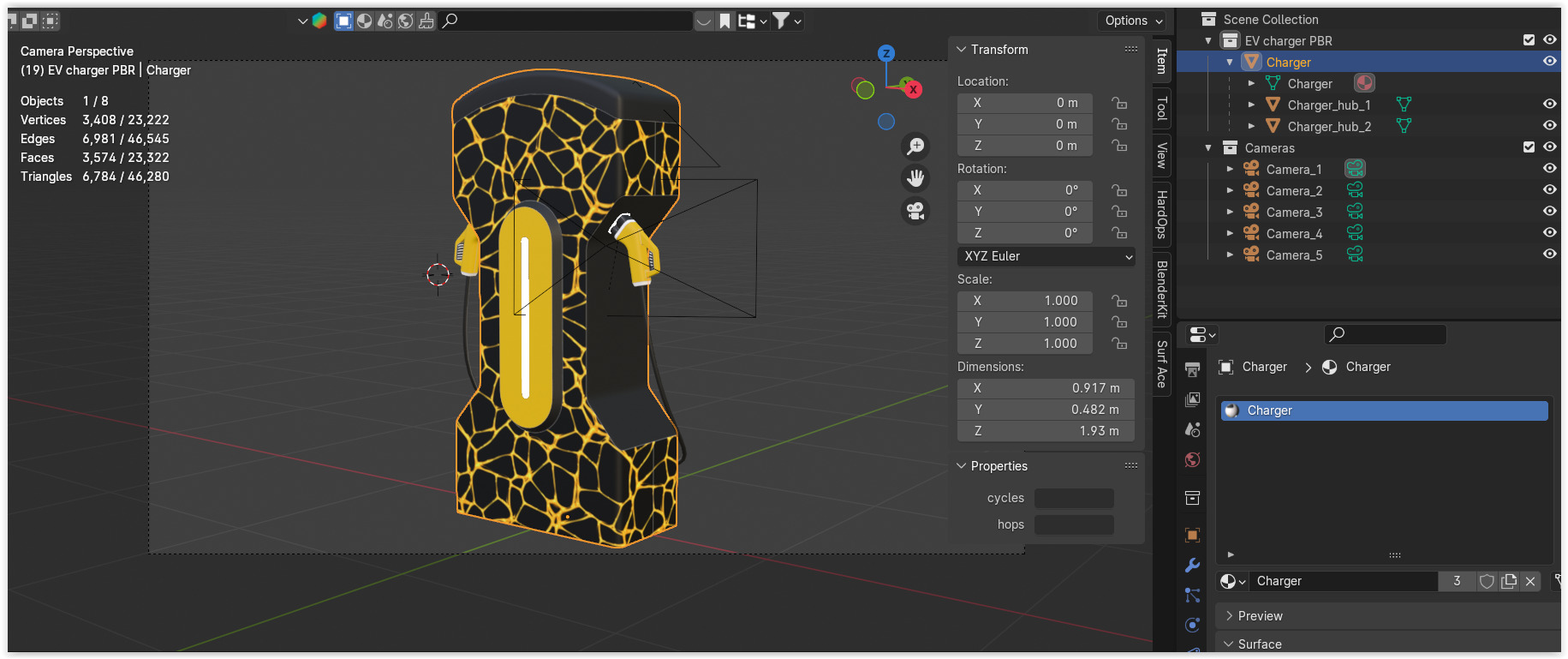Open the Particles properties tab

(x=1192, y=596)
